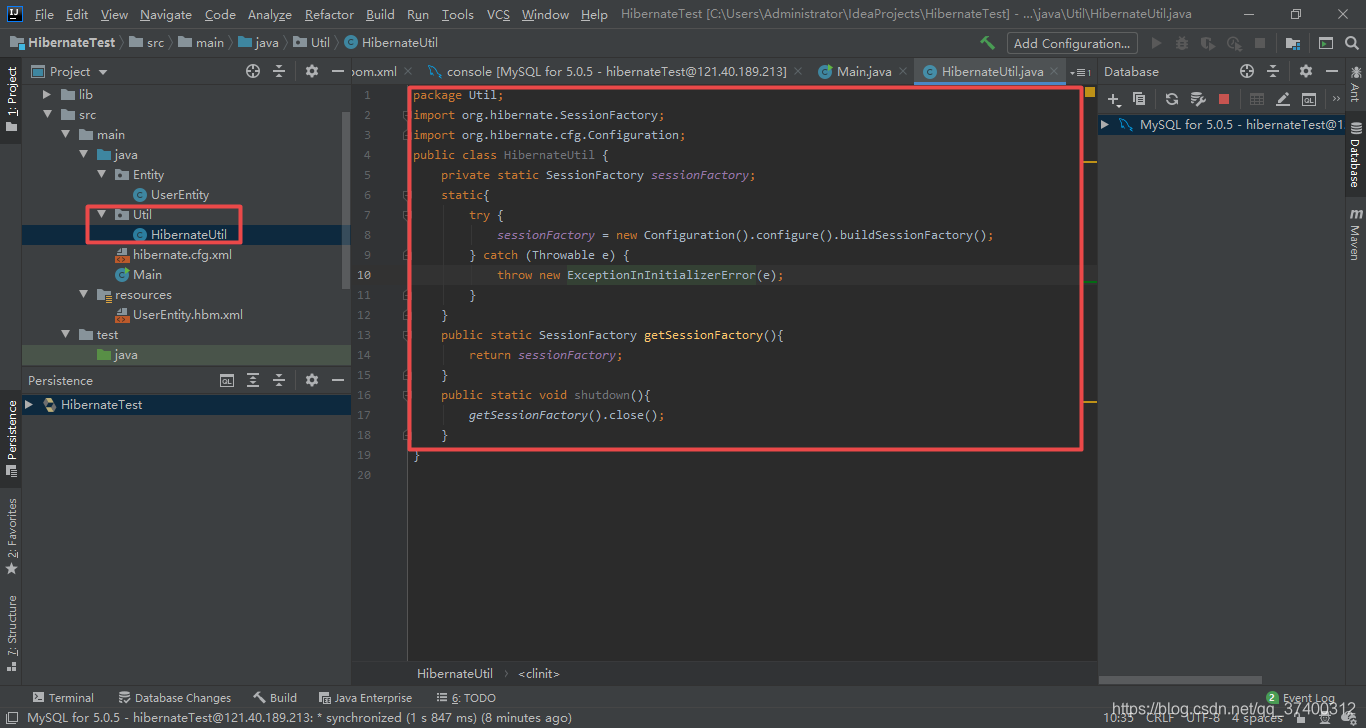Viewport: 1366px width, 728px height.
Task: Click the QL console icon in Persistence panel
Action: pos(227,380)
